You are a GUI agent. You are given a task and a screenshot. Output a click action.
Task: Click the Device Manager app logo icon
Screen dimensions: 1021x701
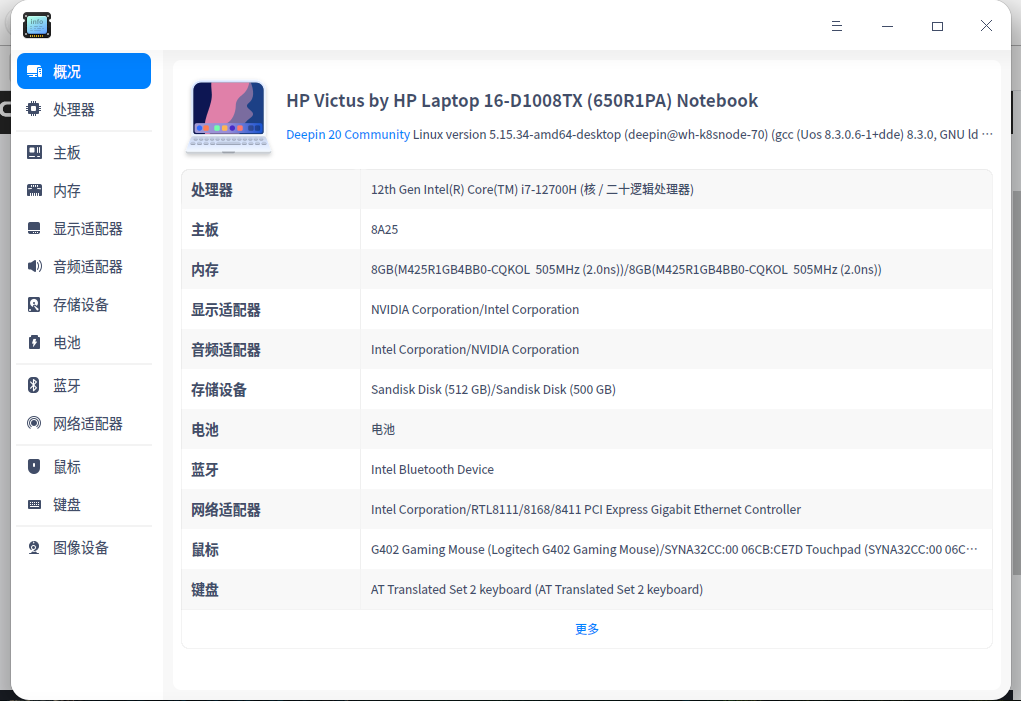(37, 25)
